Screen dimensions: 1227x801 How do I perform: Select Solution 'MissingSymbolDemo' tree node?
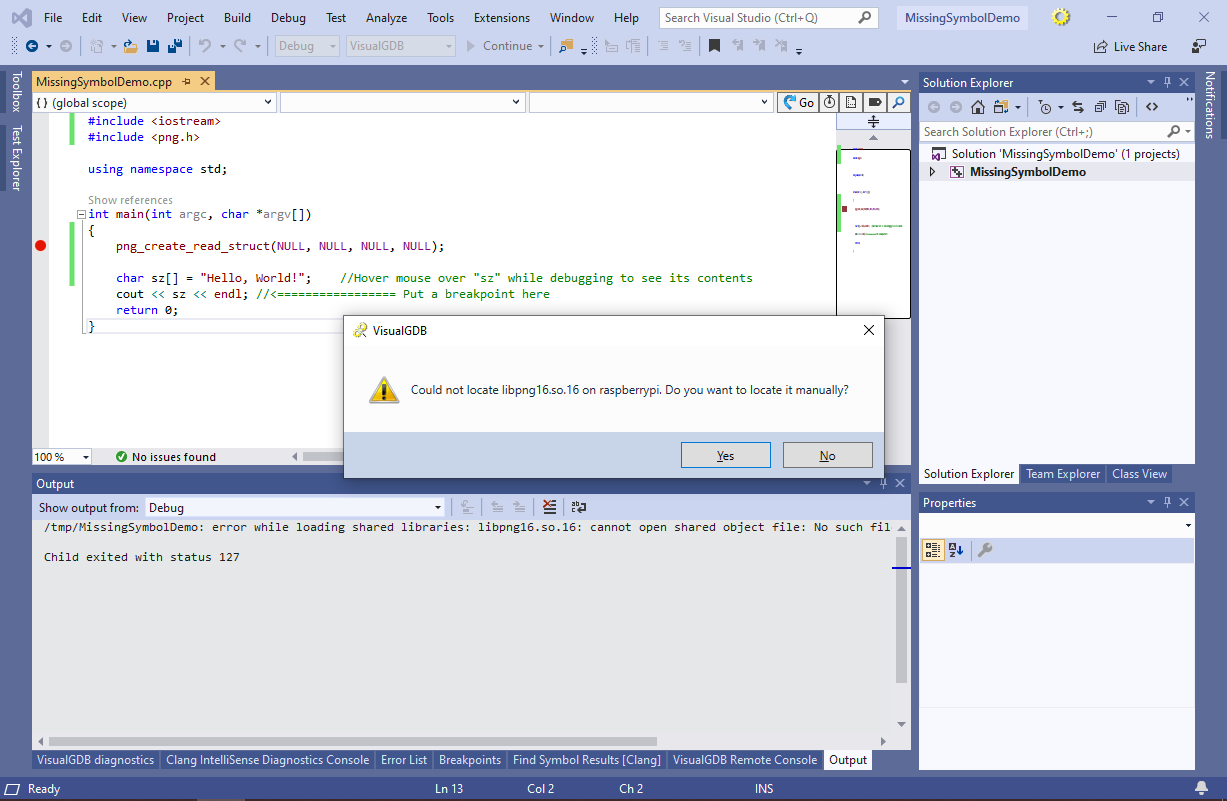click(1065, 154)
